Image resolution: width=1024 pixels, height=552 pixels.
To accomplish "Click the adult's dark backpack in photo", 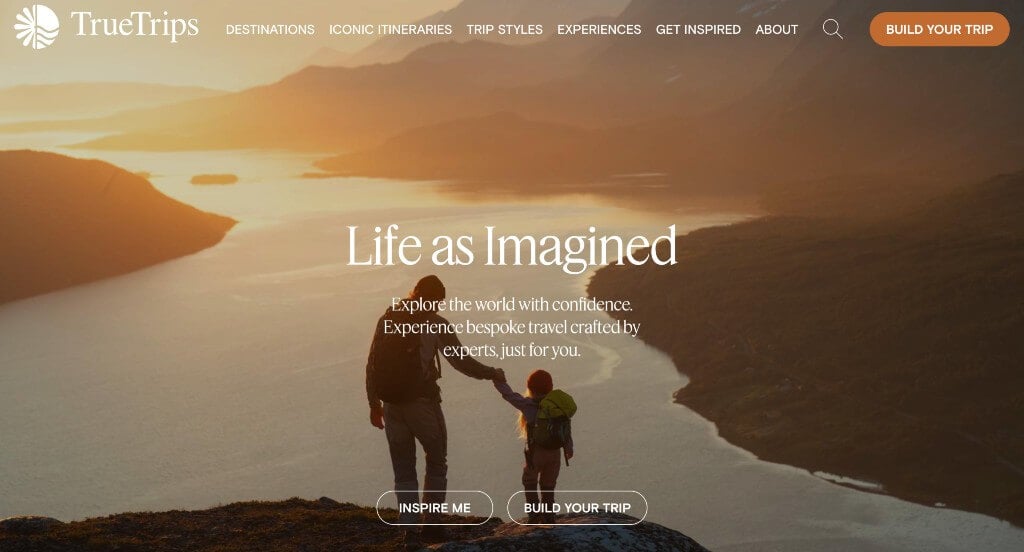I will click(396, 366).
